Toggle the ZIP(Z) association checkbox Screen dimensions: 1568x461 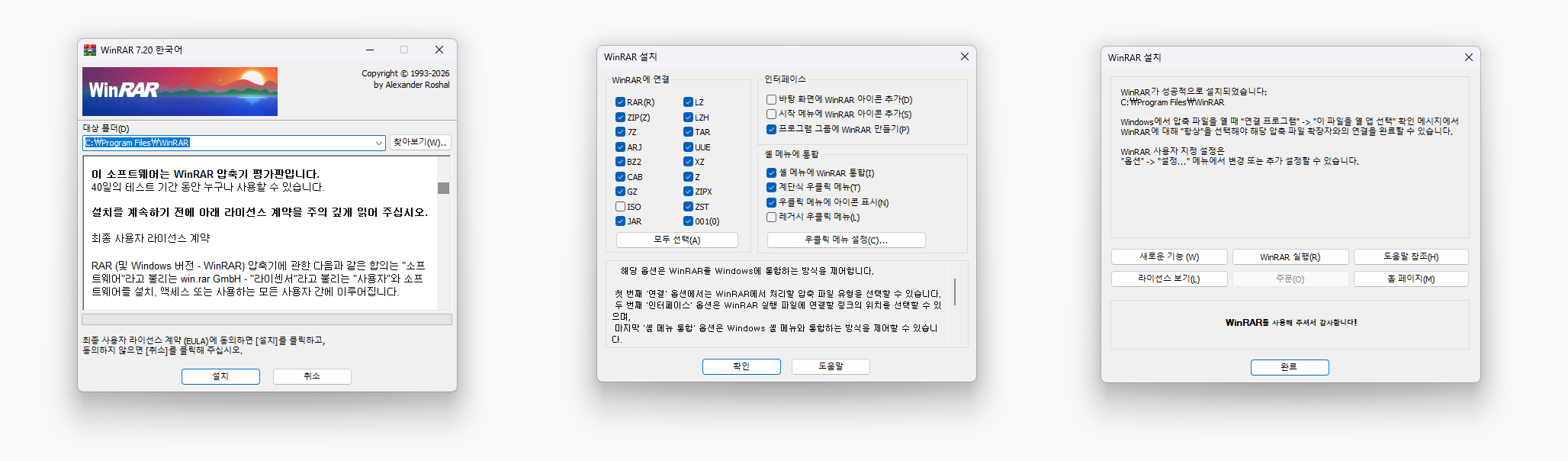620,118
